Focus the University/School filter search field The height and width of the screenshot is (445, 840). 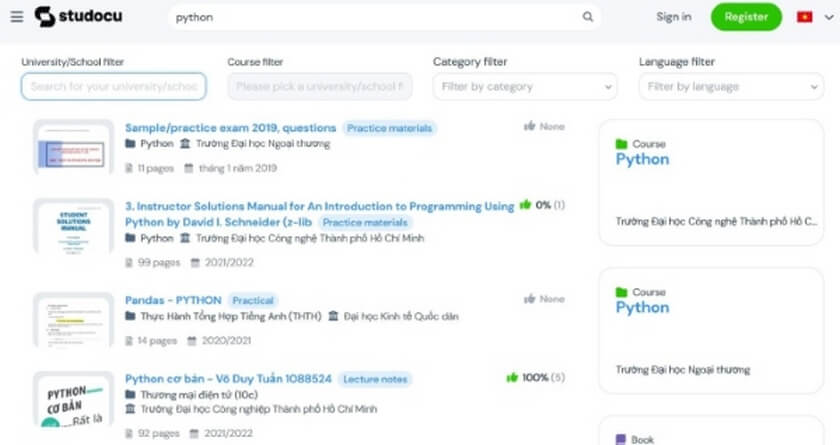click(114, 87)
